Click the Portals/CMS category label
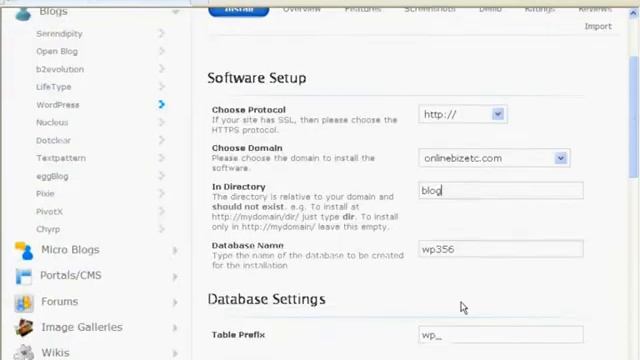 [71, 276]
